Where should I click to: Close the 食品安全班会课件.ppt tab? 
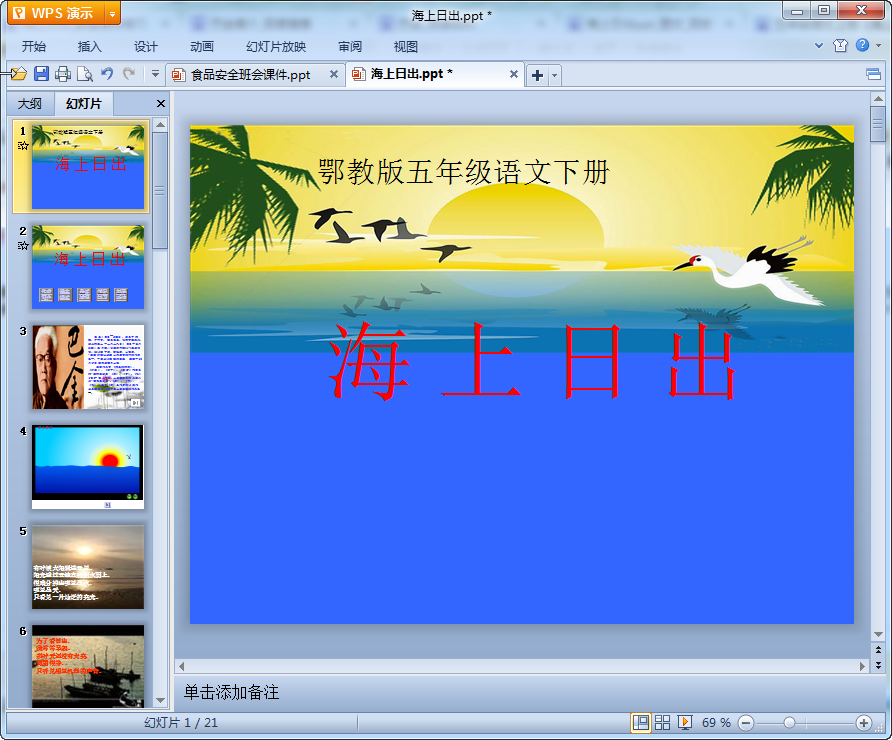[x=334, y=74]
